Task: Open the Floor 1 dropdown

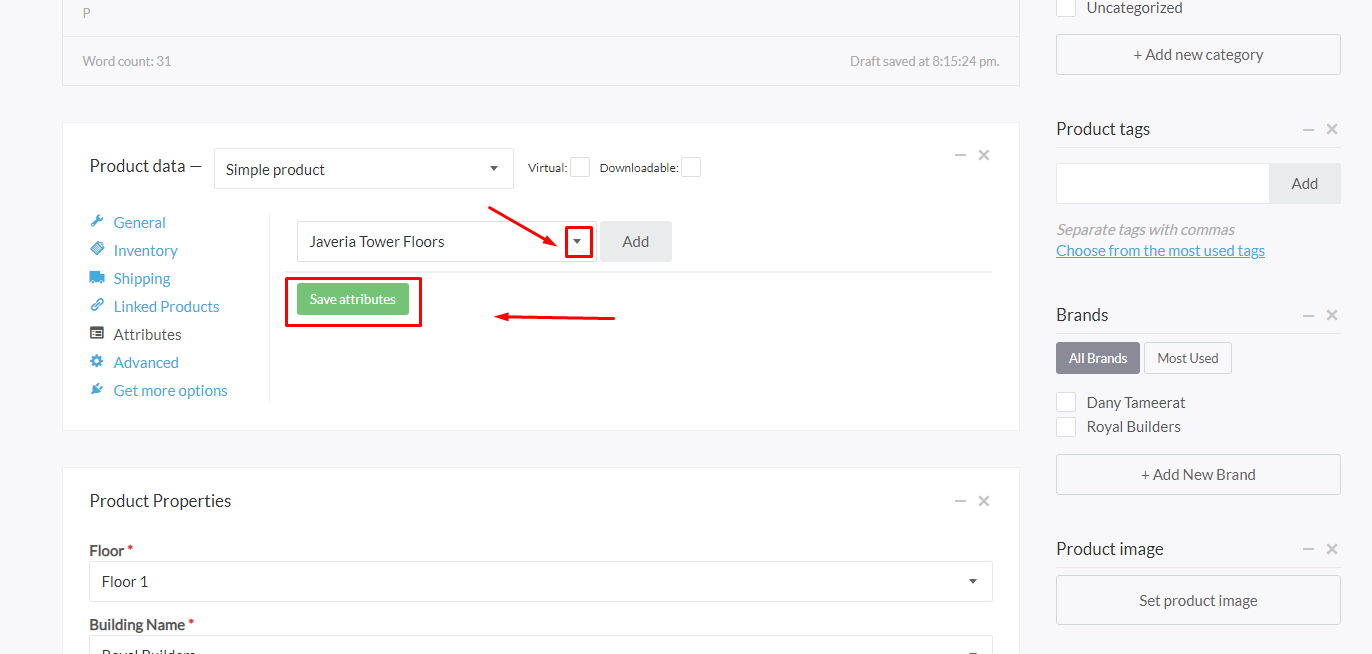Action: pos(540,582)
